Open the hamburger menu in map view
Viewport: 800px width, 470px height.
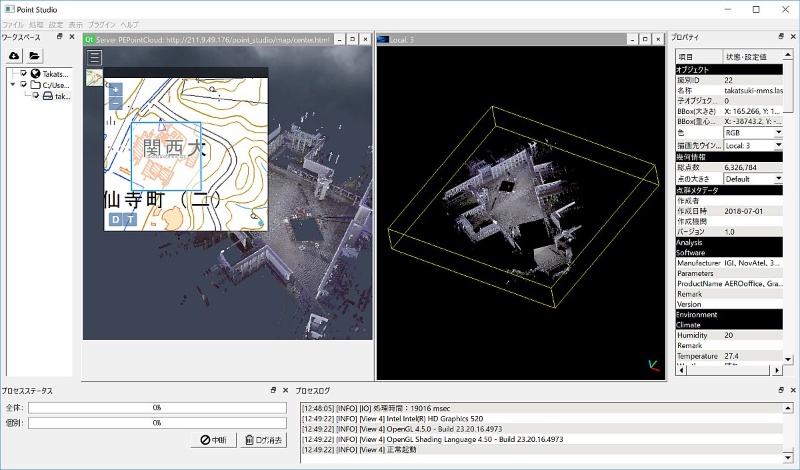pos(94,56)
